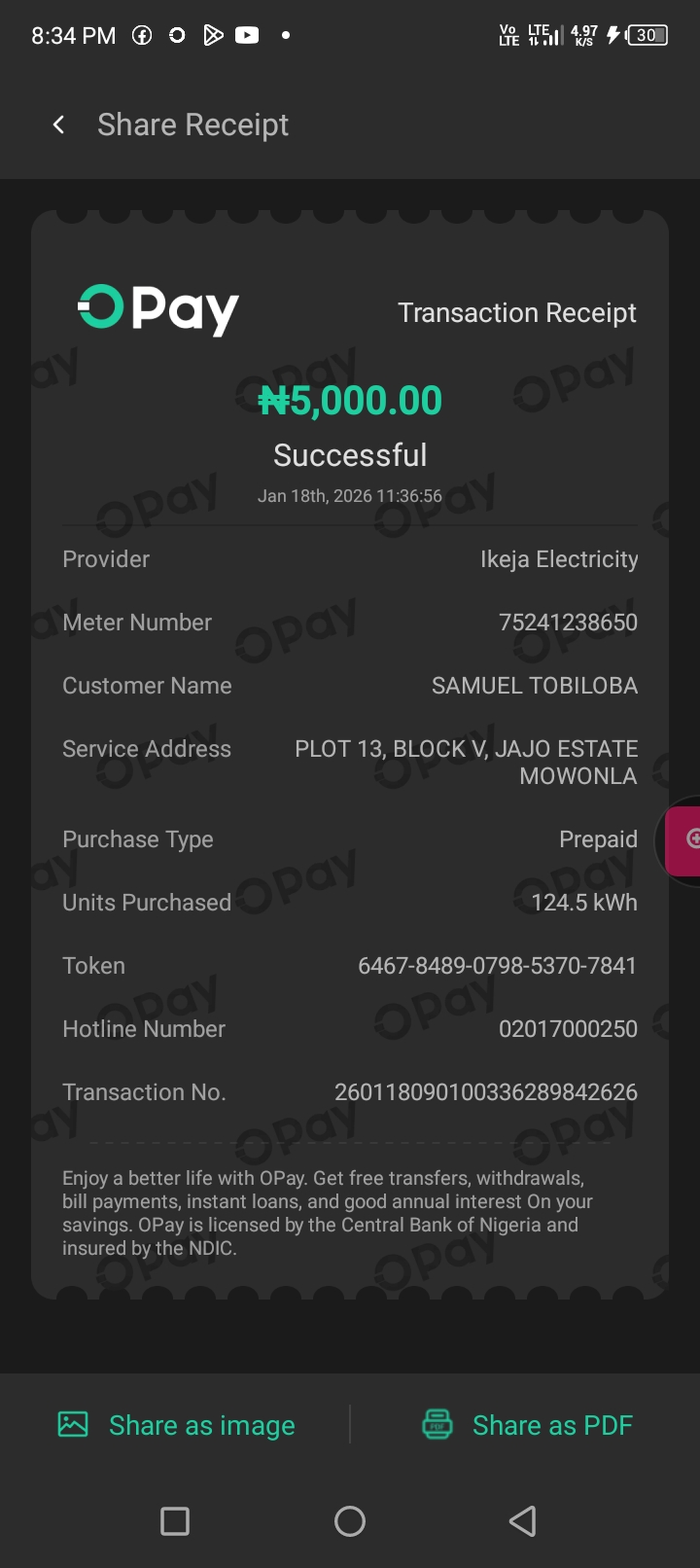The width and height of the screenshot is (700, 1568).
Task: Tap the meter number 75241238650
Action: 568,623
